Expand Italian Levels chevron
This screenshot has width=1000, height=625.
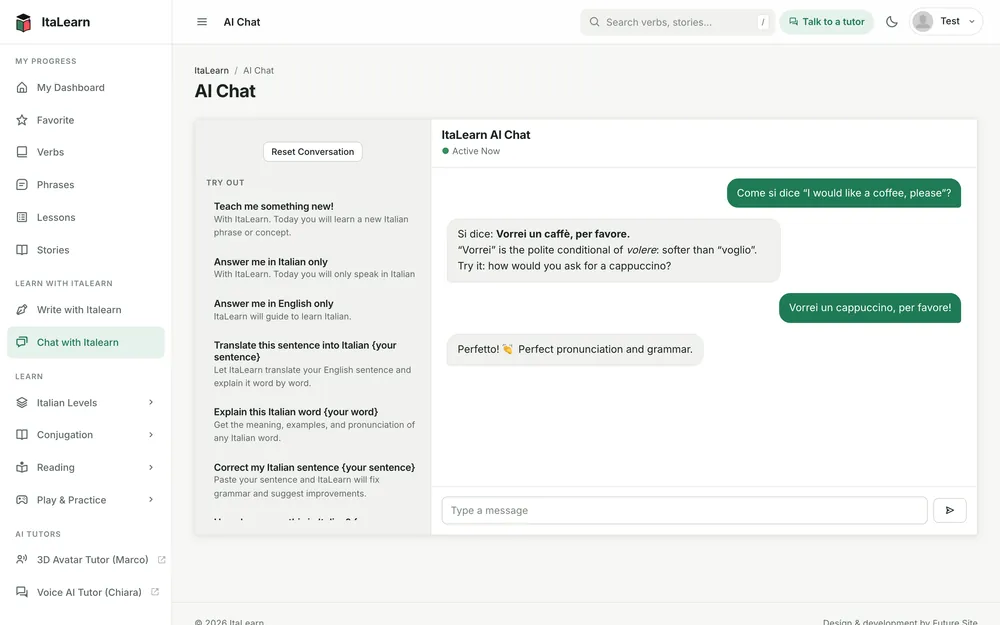151,402
